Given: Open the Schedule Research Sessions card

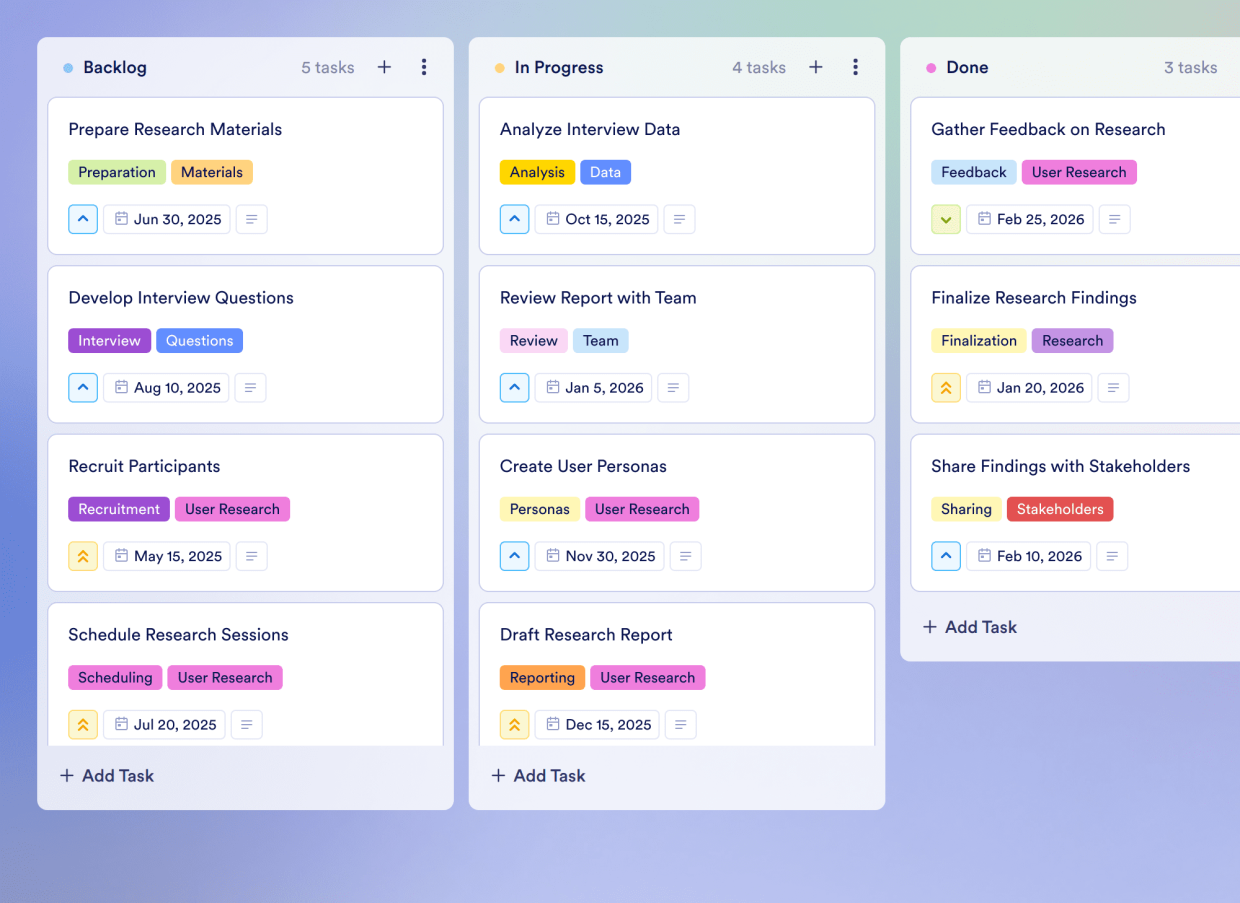Looking at the screenshot, I should point(178,634).
